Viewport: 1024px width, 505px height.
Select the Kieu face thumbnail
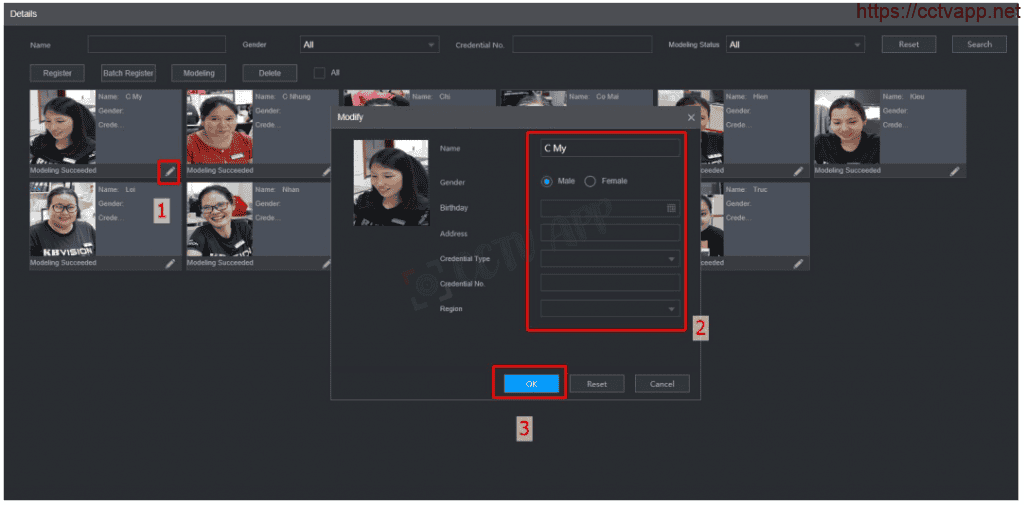(x=846, y=127)
